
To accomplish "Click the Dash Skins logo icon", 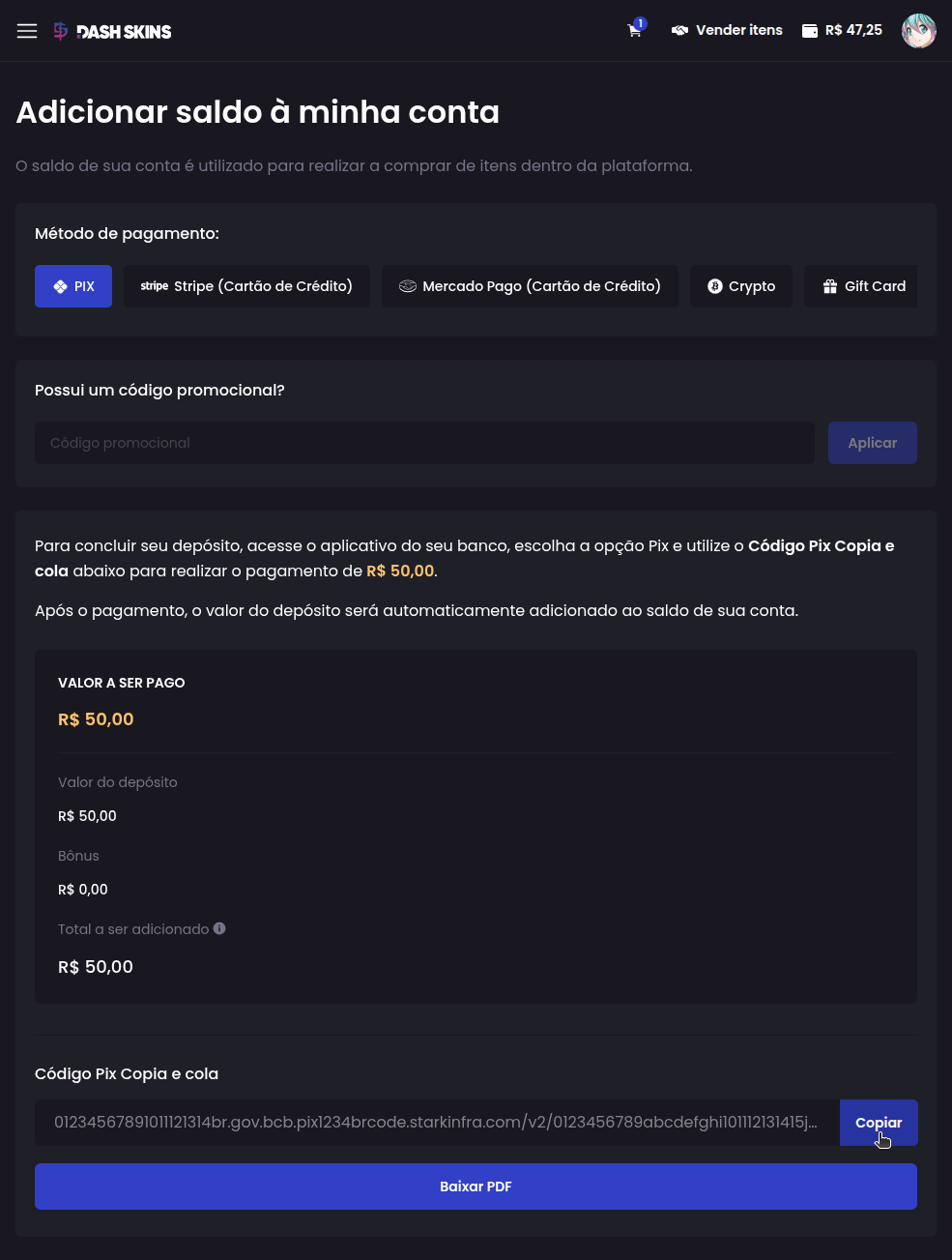I will coord(59,30).
